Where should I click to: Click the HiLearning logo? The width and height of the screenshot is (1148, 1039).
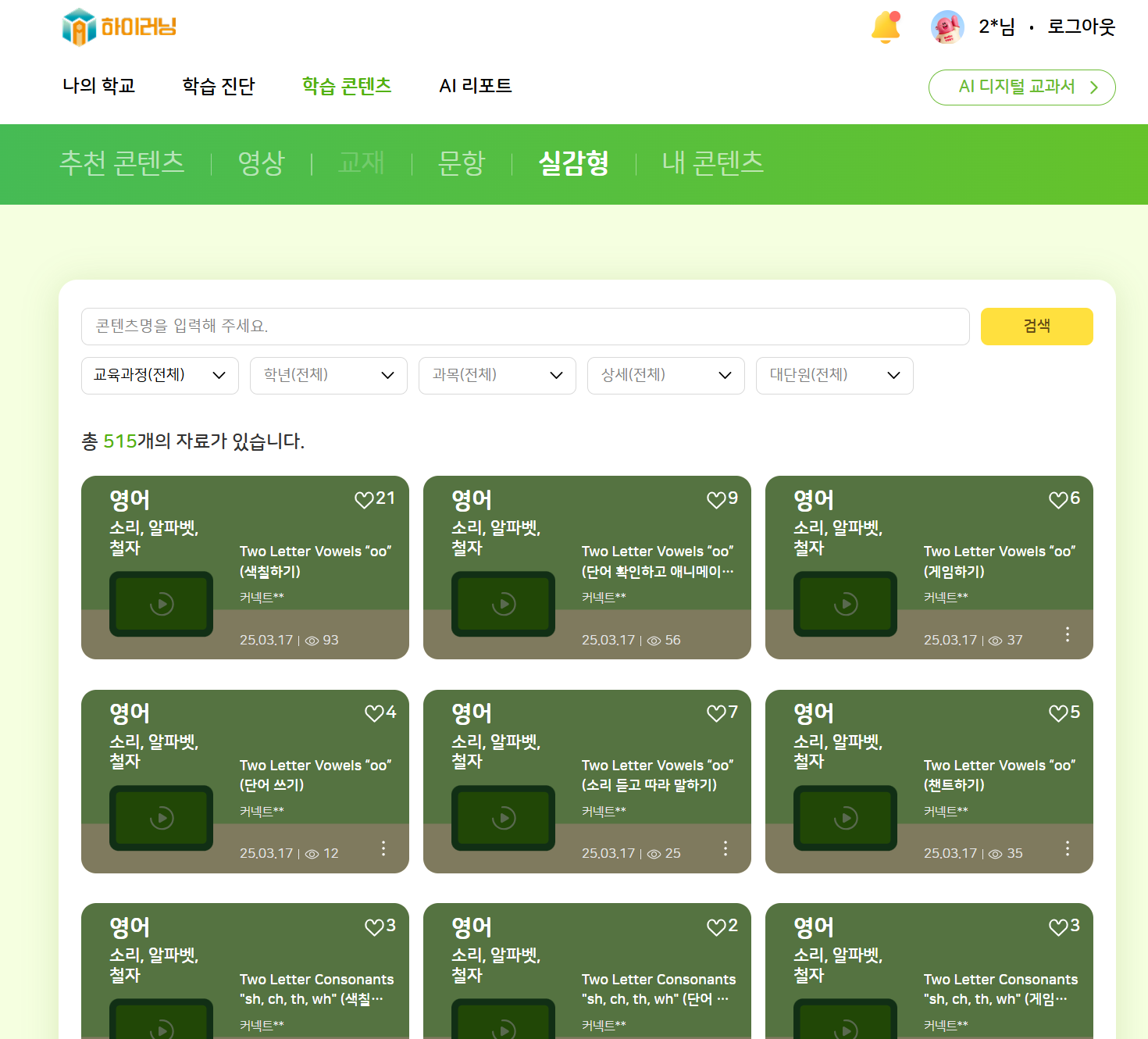point(119,27)
